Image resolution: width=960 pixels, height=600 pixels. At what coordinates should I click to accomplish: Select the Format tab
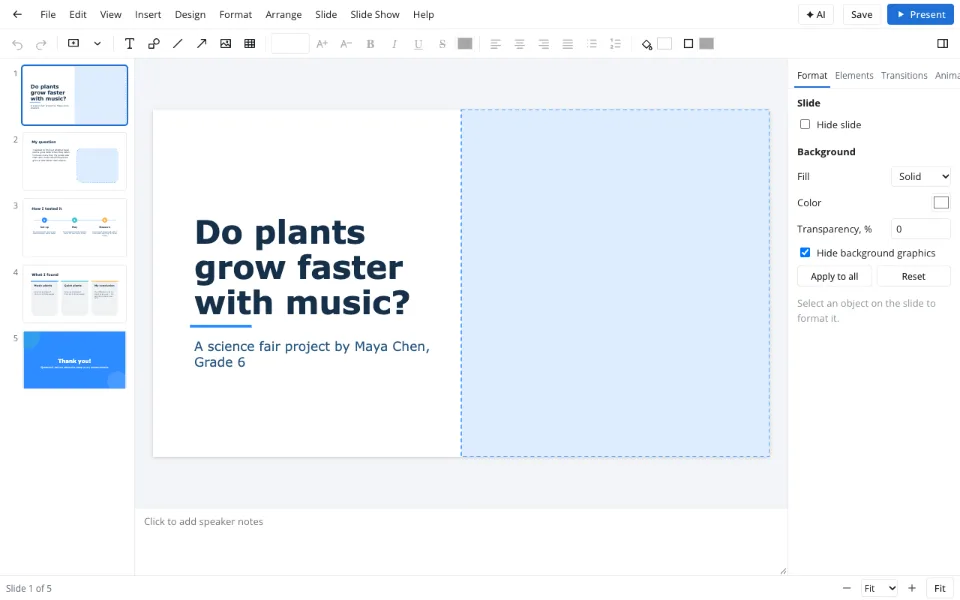(812, 75)
